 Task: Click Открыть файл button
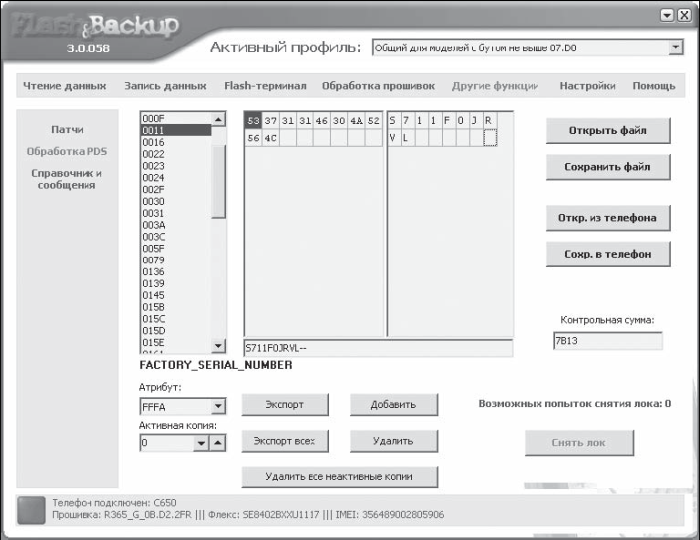(608, 130)
